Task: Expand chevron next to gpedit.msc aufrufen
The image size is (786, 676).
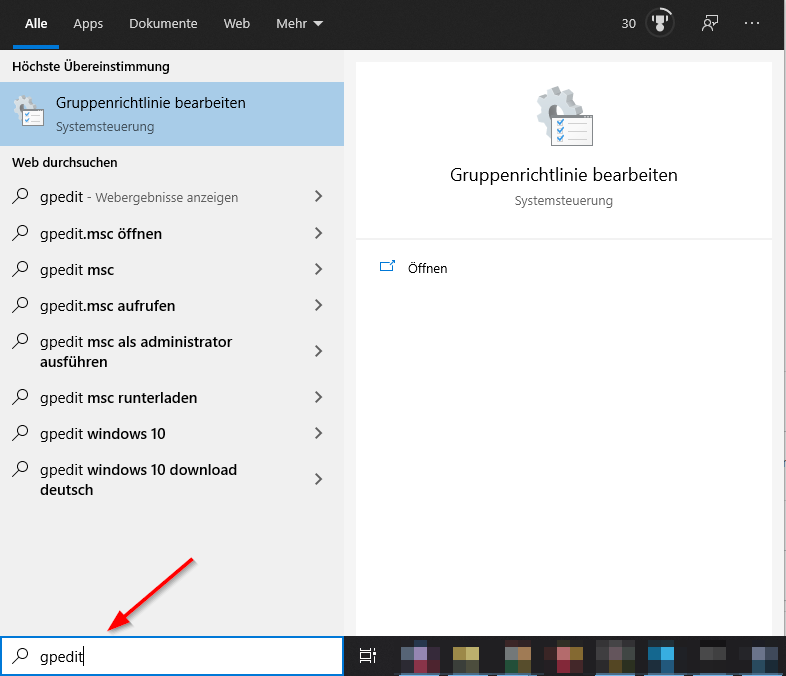Action: [318, 305]
